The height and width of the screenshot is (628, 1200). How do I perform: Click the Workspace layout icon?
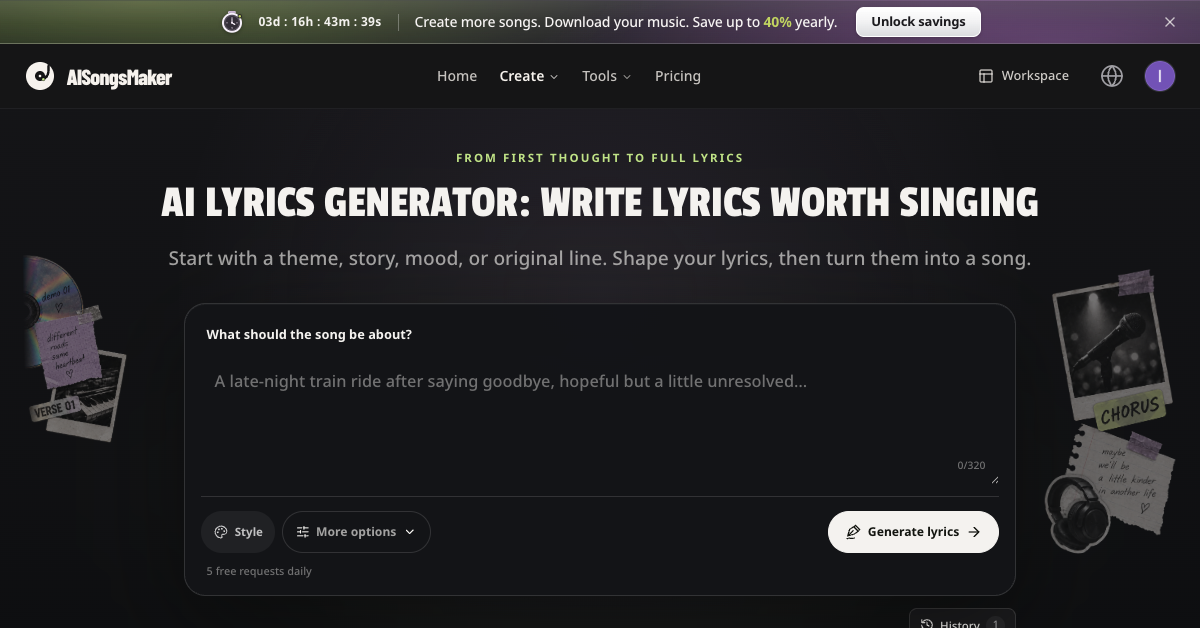(x=986, y=76)
